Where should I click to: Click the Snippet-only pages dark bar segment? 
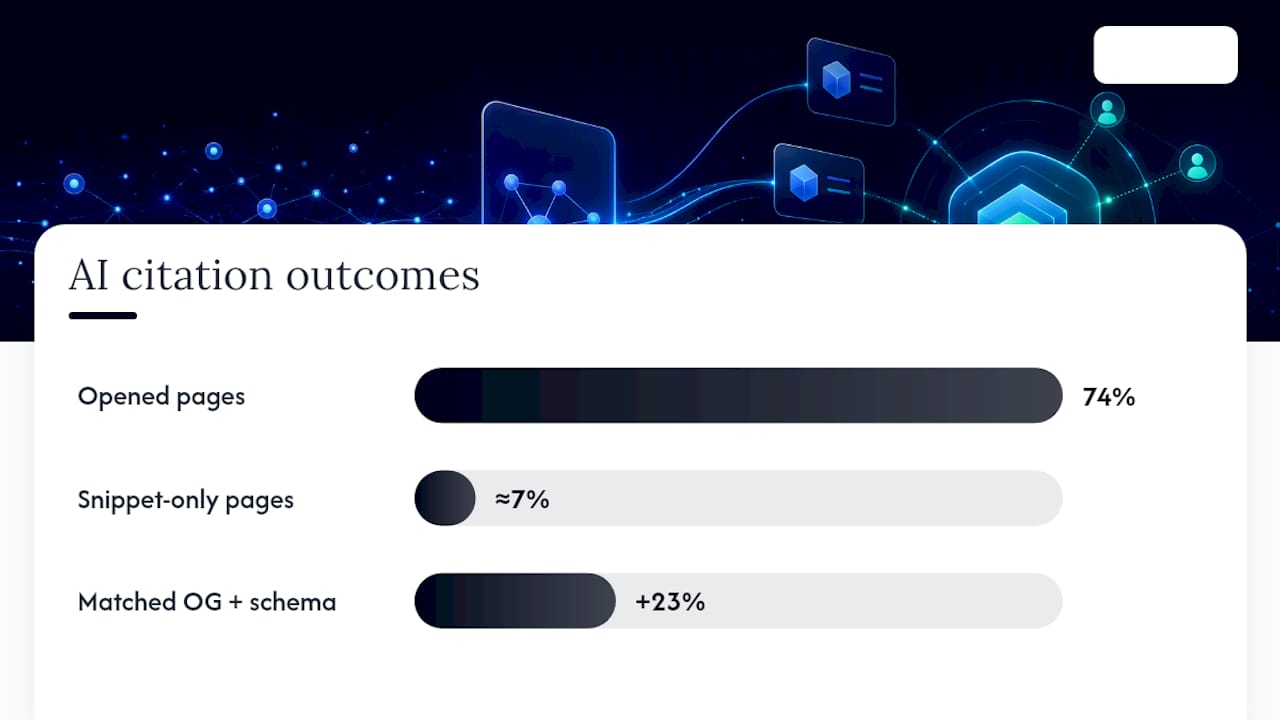tap(445, 498)
